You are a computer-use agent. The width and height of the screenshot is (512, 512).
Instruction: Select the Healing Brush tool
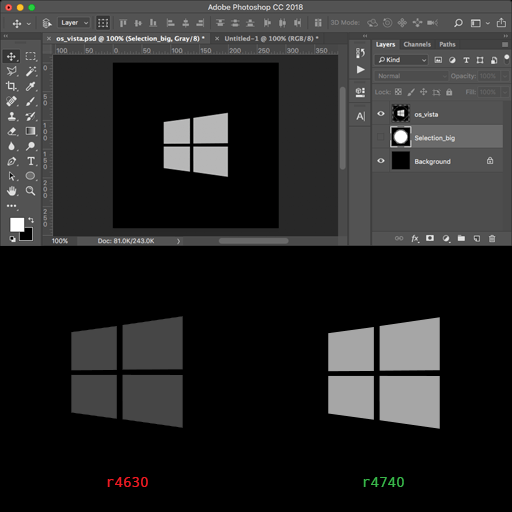(x=11, y=101)
